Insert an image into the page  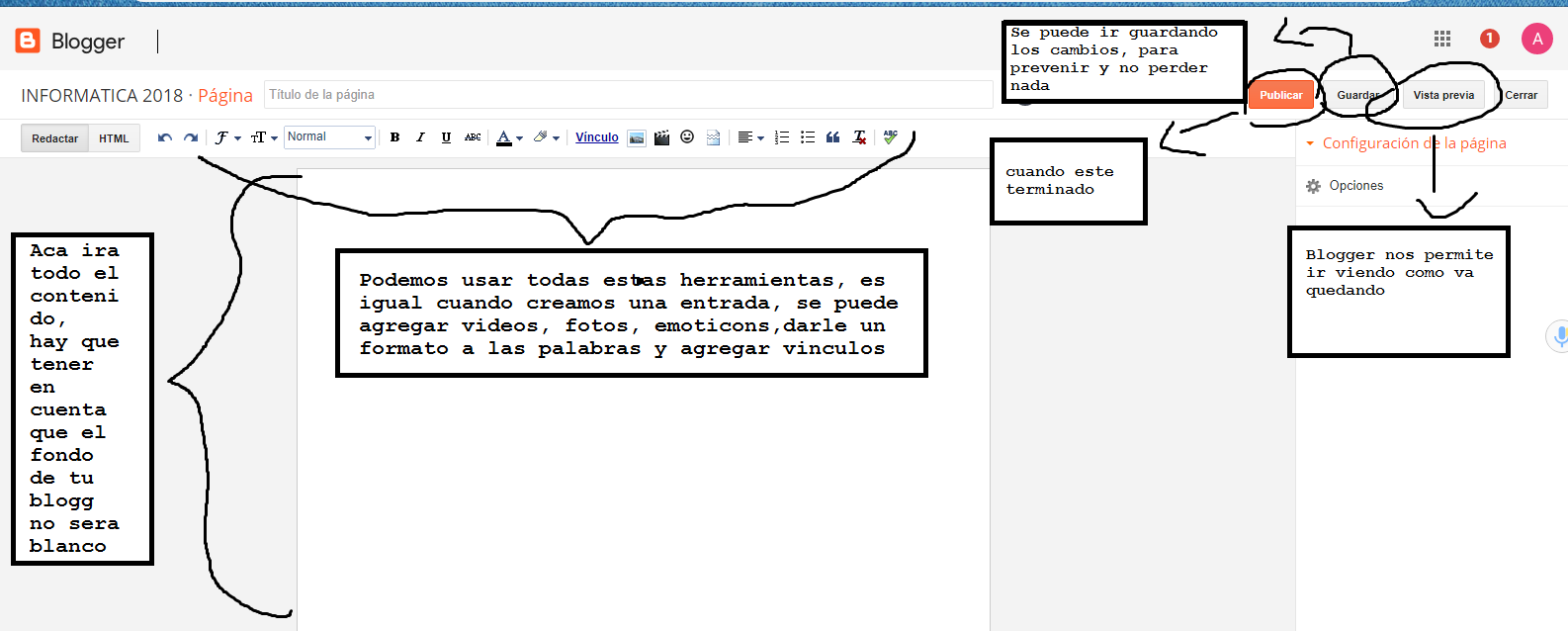637,137
